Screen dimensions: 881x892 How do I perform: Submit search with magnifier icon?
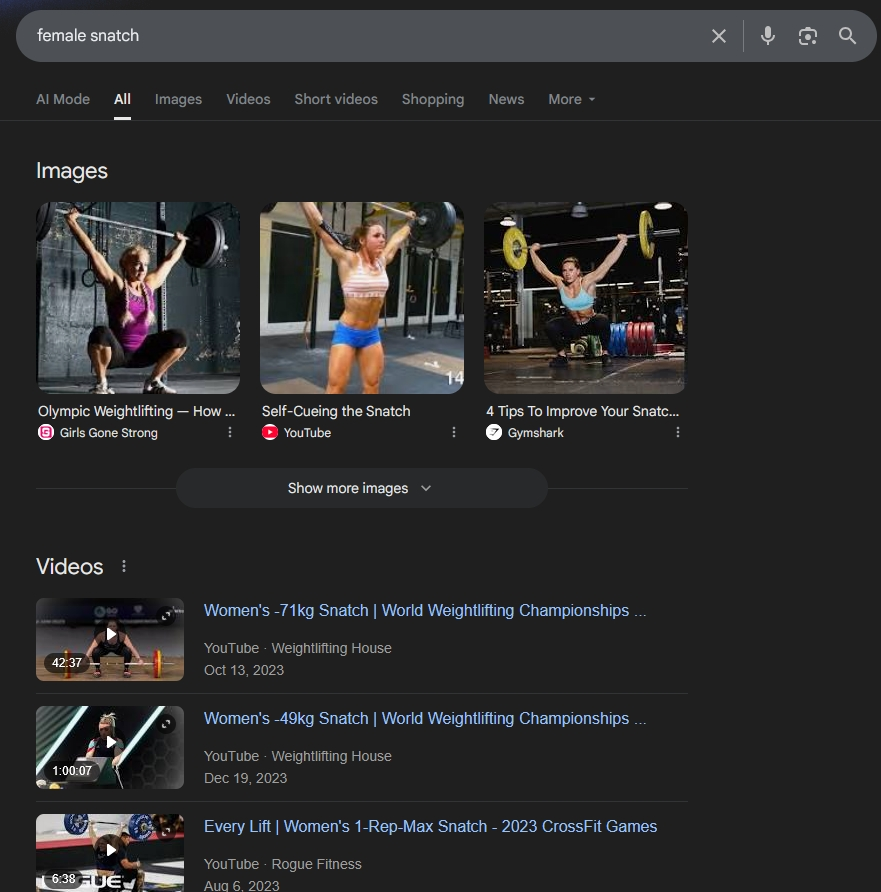(847, 36)
